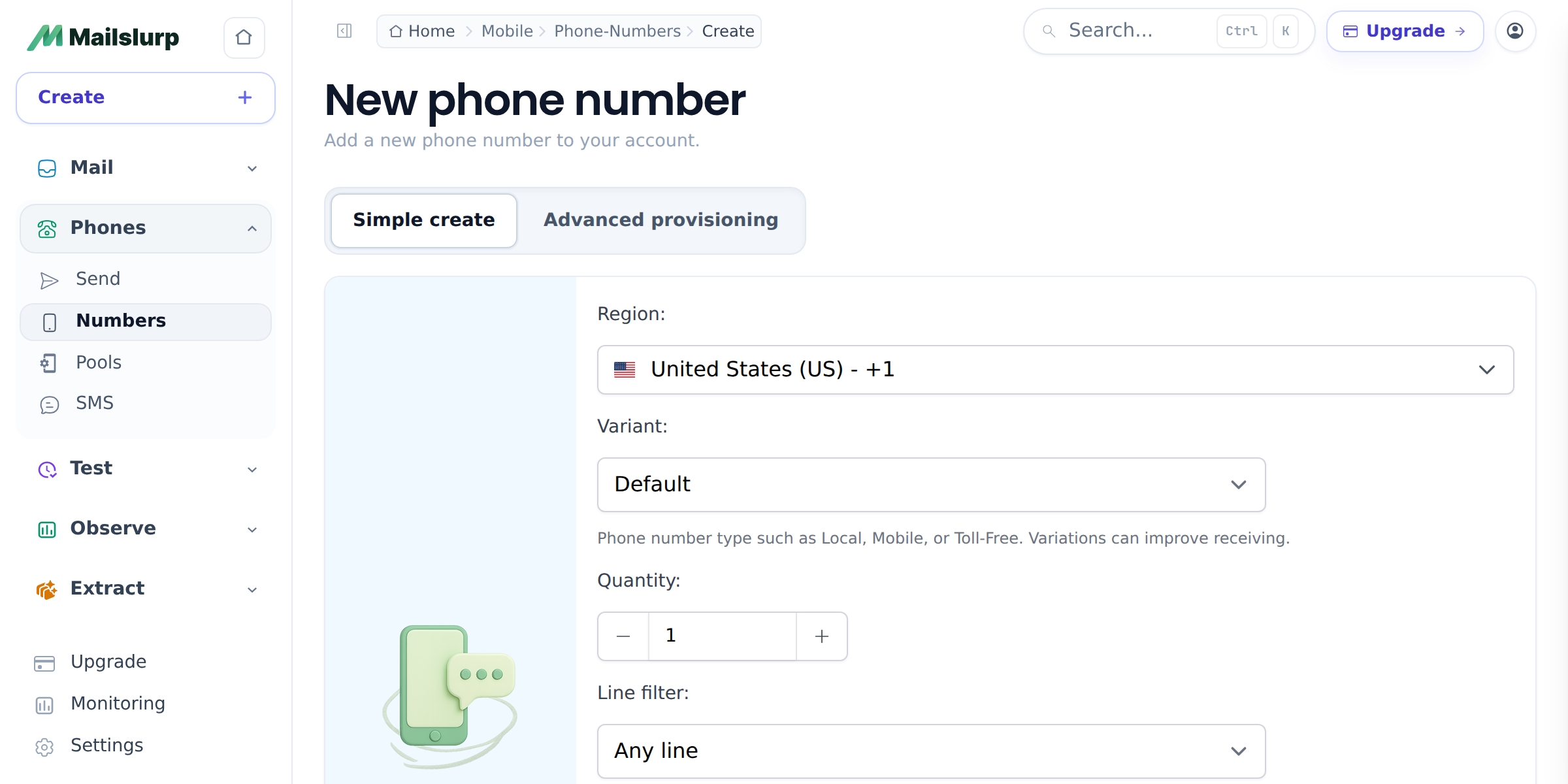Screen dimensions: 1568x784
Task: Click the home icon button beside the logo
Action: click(244, 37)
